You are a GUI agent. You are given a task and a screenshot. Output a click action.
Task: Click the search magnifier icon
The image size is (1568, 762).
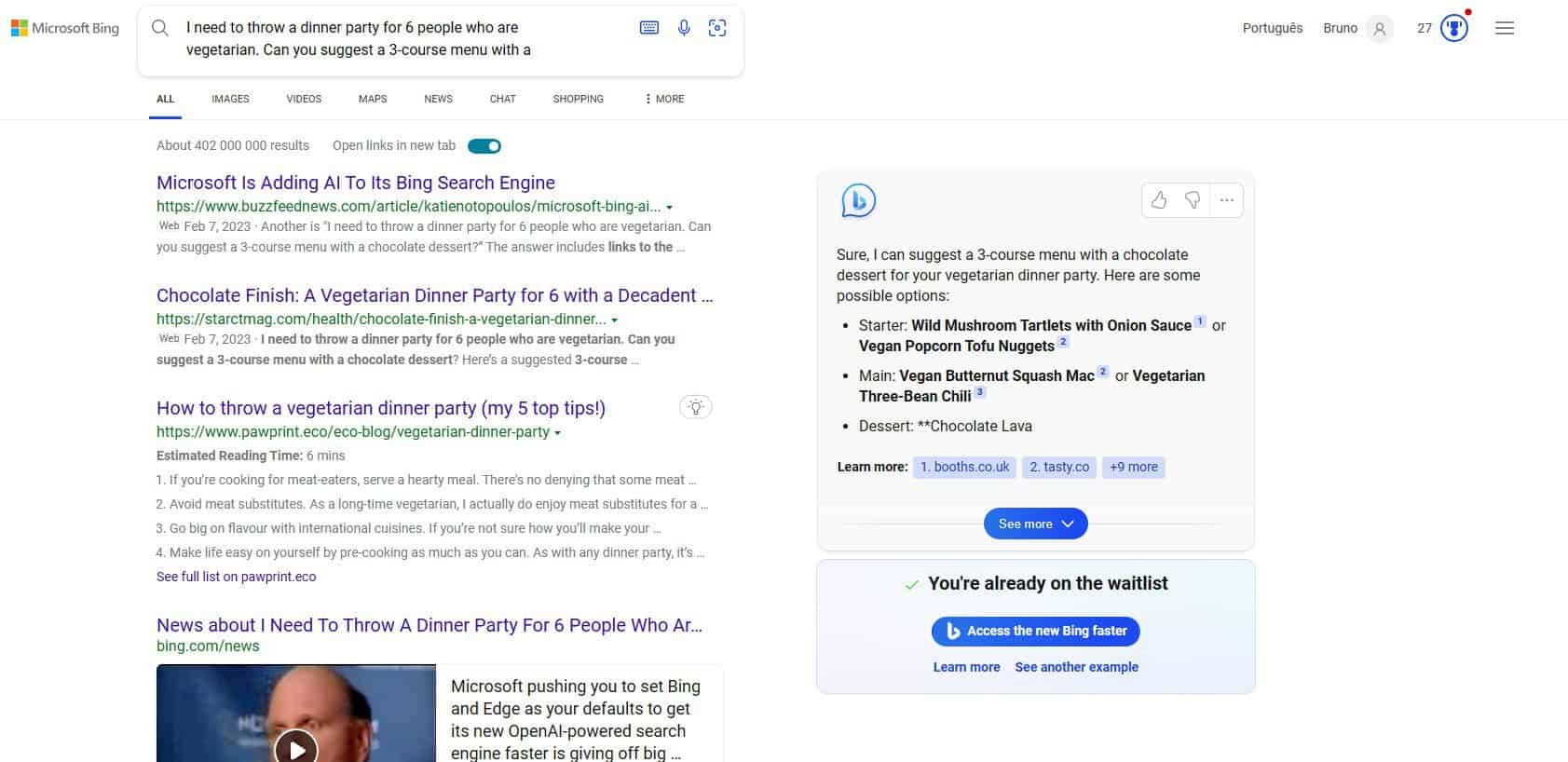pos(160,28)
